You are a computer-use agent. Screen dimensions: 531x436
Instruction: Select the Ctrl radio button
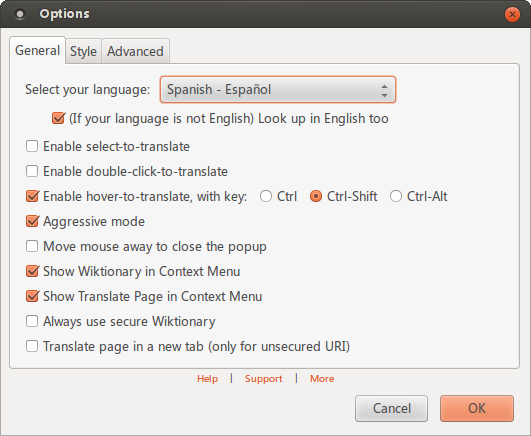tap(266, 196)
